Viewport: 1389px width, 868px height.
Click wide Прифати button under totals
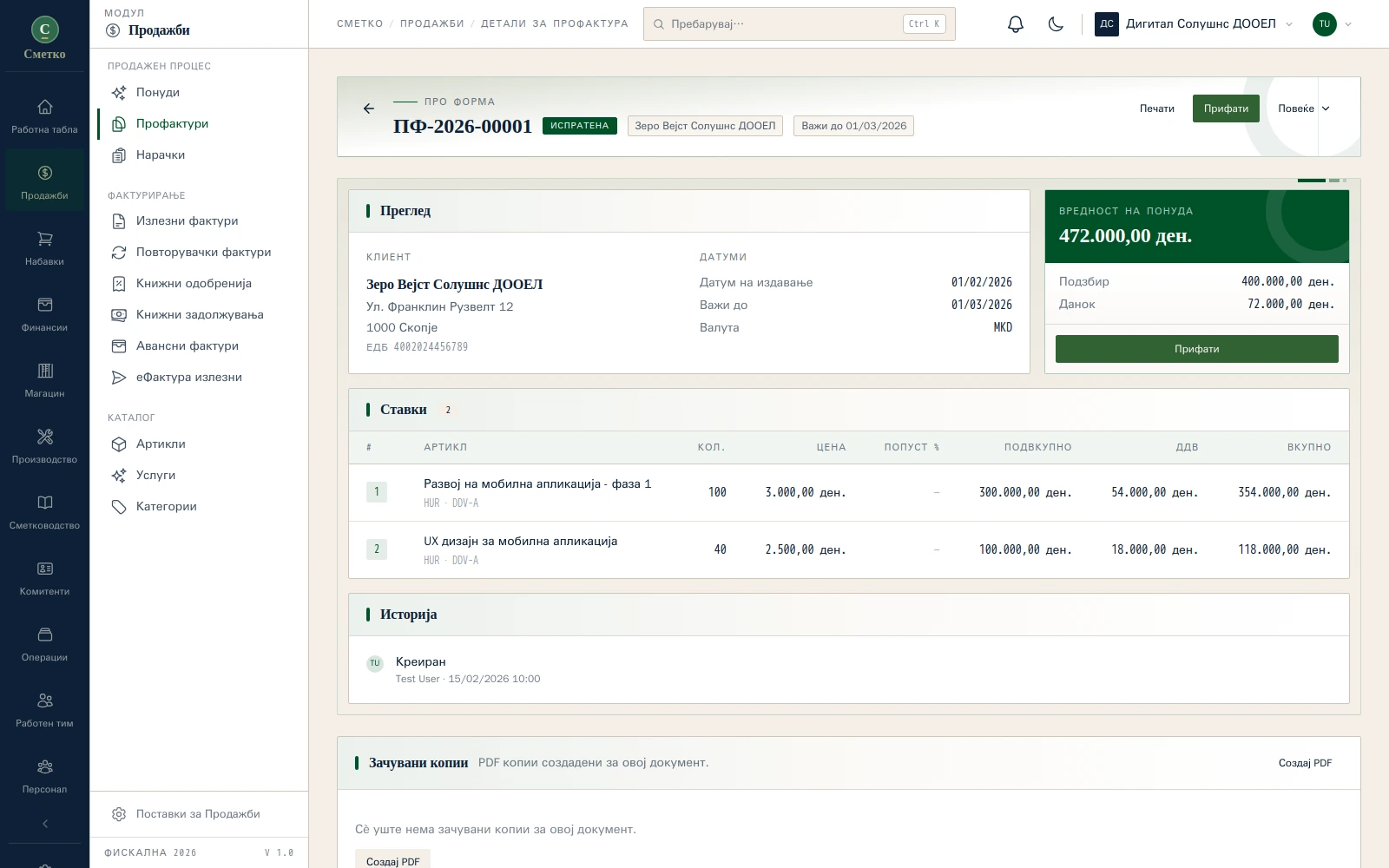pyautogui.click(x=1196, y=349)
